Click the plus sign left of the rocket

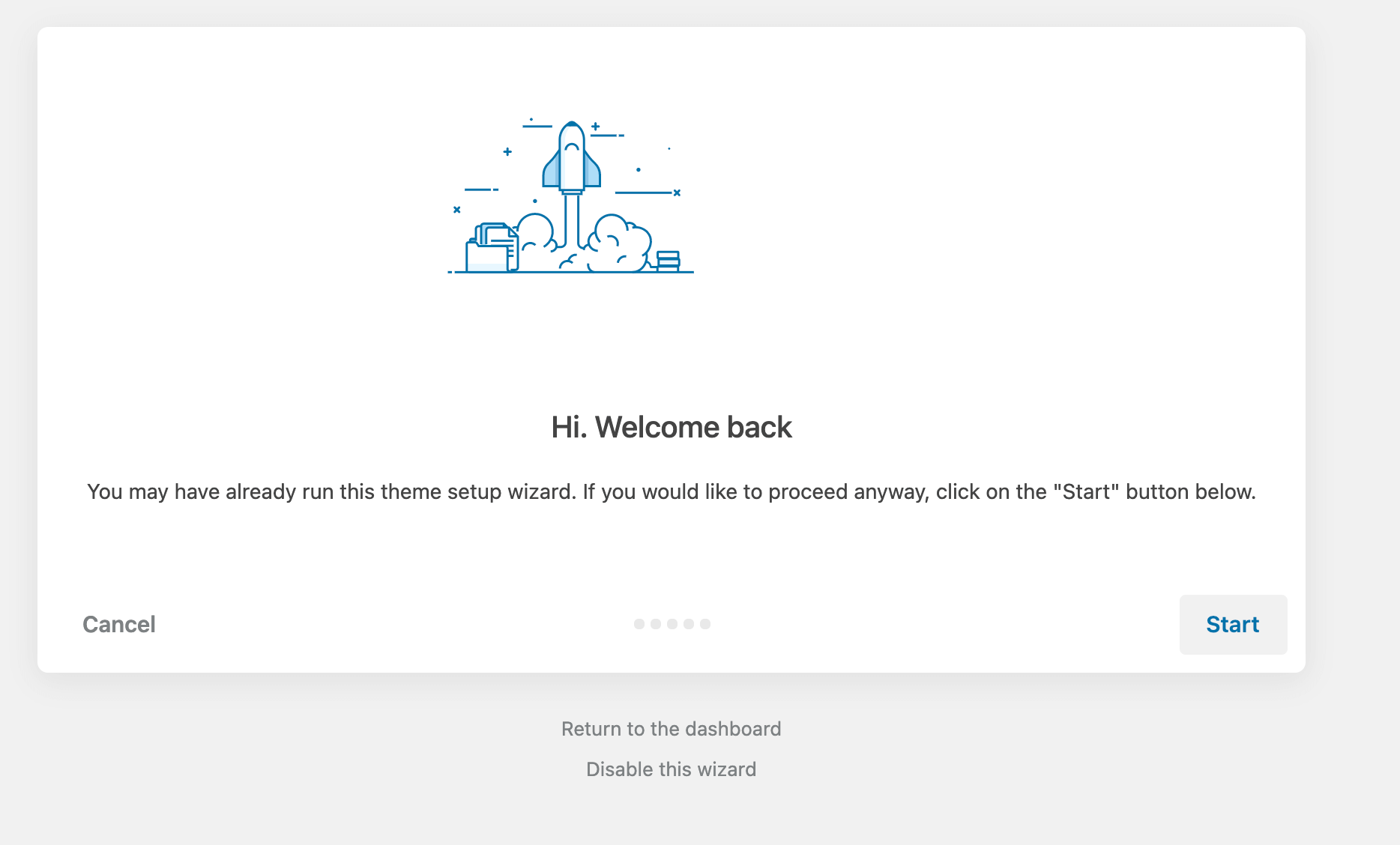click(507, 152)
